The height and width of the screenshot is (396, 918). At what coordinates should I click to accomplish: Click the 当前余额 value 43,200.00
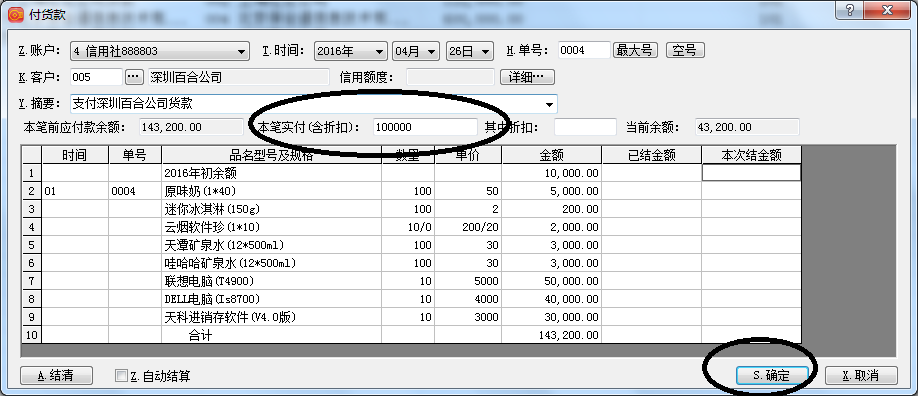[x=746, y=127]
